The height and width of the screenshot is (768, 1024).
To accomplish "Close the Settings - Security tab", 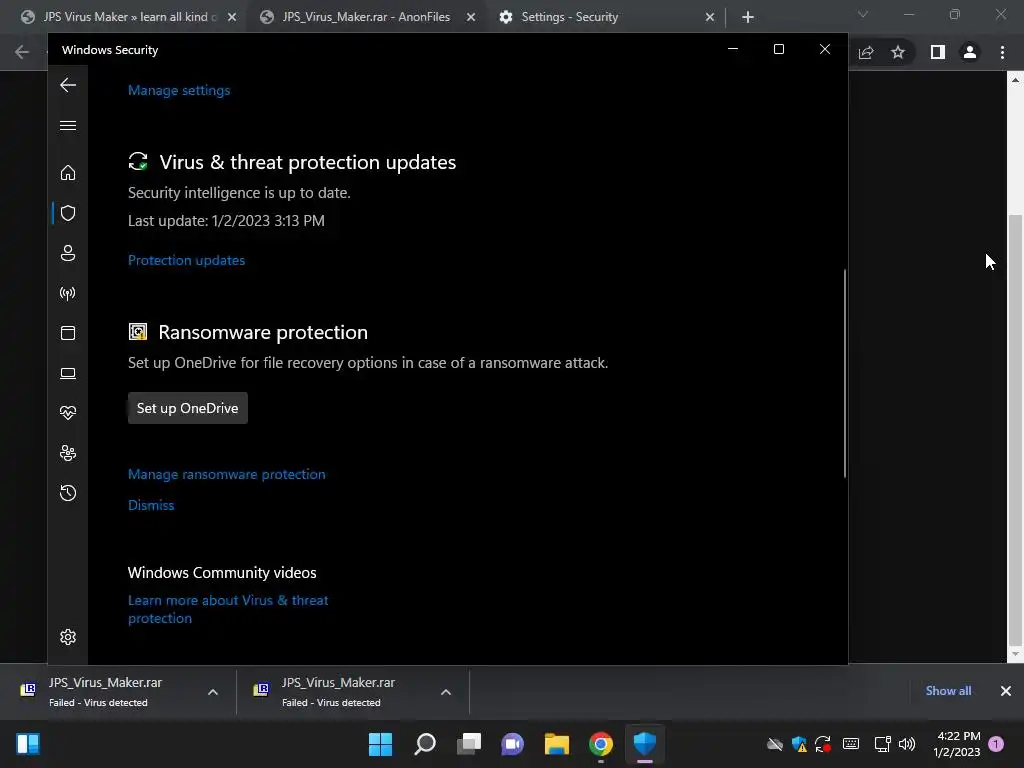I will click(710, 18).
